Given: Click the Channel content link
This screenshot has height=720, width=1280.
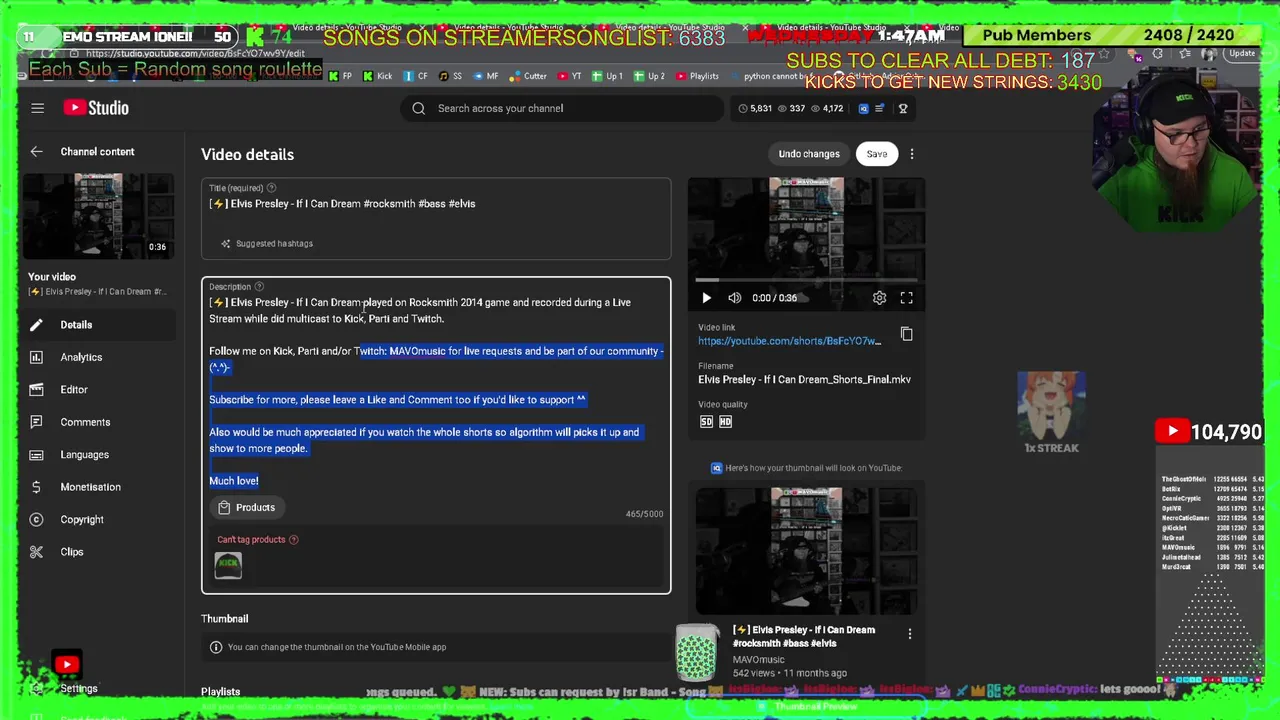Looking at the screenshot, I should [97, 152].
